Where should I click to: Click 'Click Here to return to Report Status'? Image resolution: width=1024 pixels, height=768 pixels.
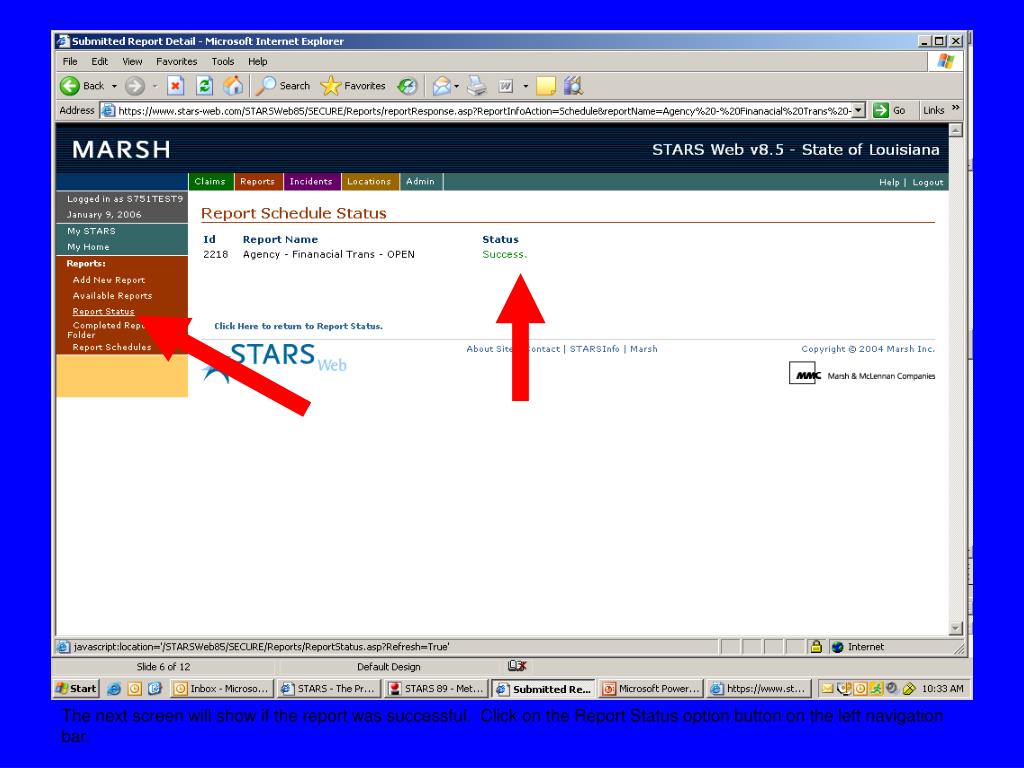click(298, 326)
